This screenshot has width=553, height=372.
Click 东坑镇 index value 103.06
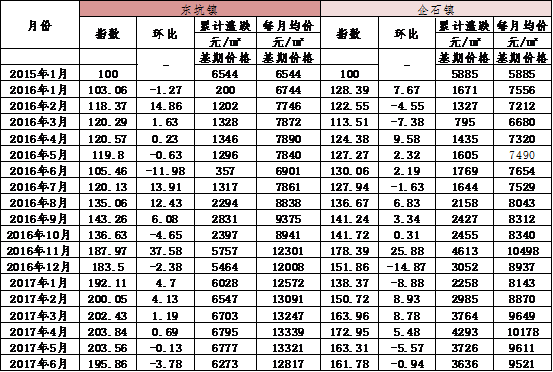[x=108, y=90]
